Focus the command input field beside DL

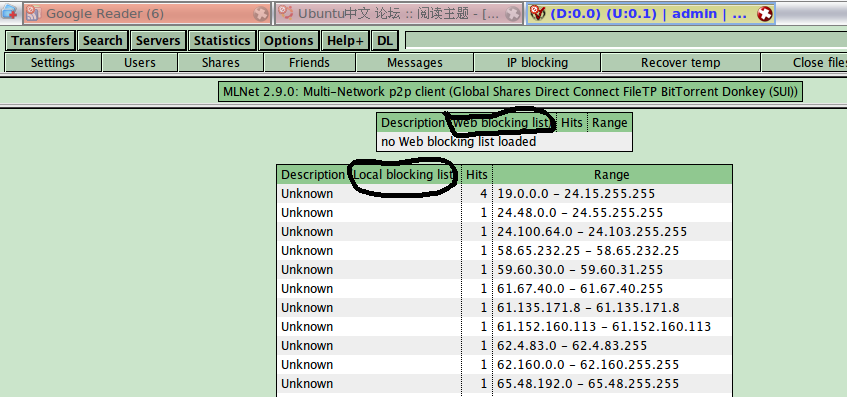[x=626, y=40]
